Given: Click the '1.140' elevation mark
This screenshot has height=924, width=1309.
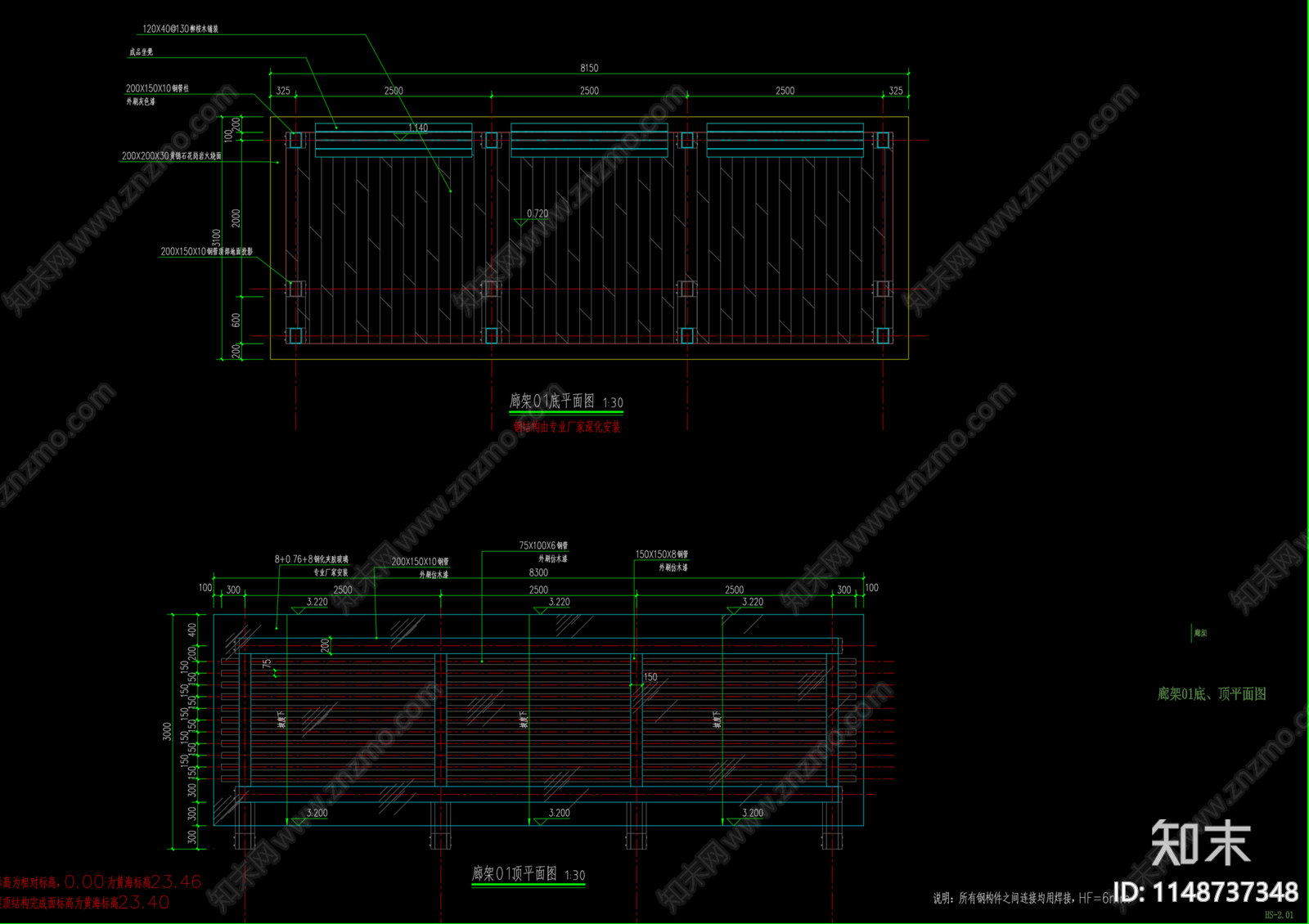Looking at the screenshot, I should coord(418,128).
